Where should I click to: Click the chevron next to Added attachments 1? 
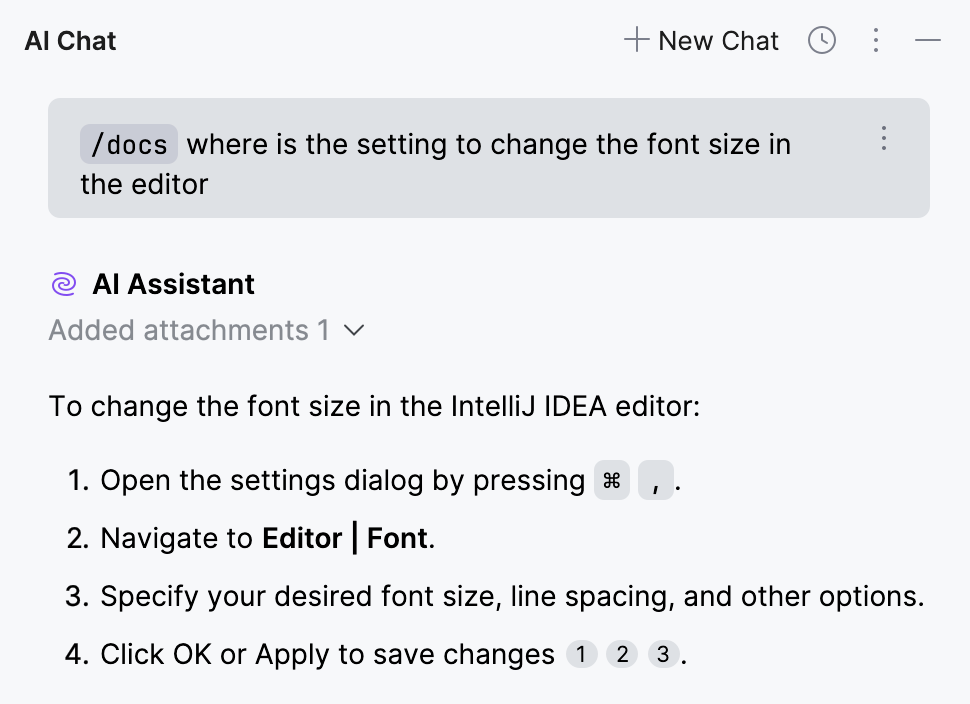[x=355, y=330]
